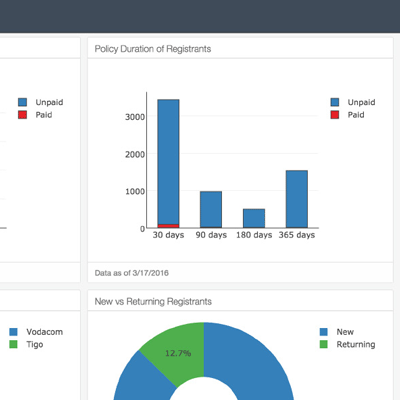Click the '180 days' axis label
Image resolution: width=400 pixels, height=400 pixels.
pyautogui.click(x=254, y=235)
